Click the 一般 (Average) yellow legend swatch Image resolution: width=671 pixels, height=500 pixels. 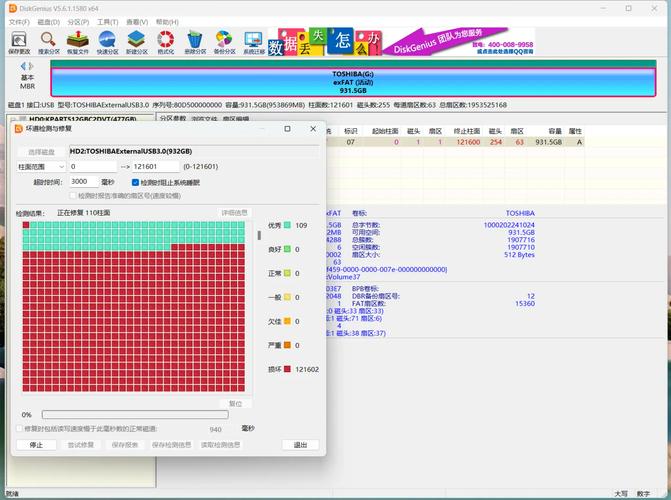click(287, 297)
